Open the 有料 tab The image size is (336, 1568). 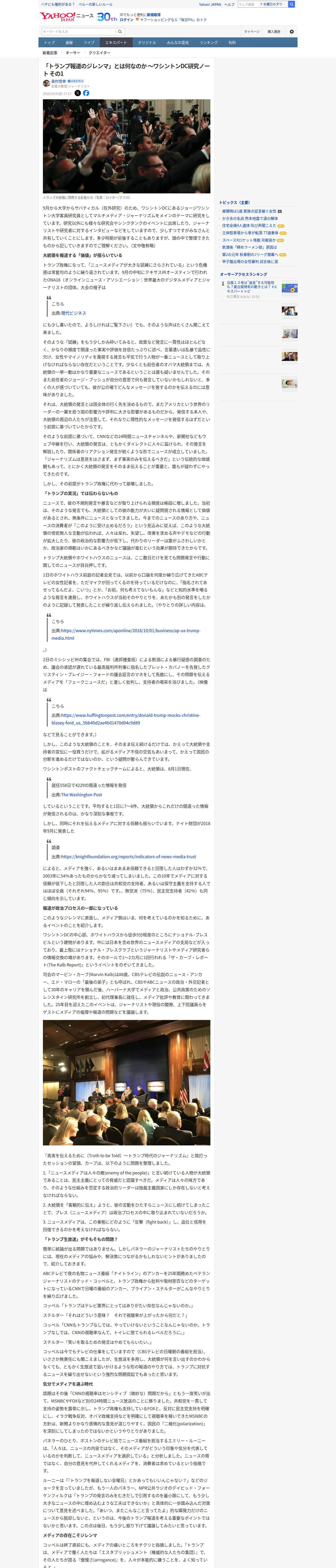232,43
